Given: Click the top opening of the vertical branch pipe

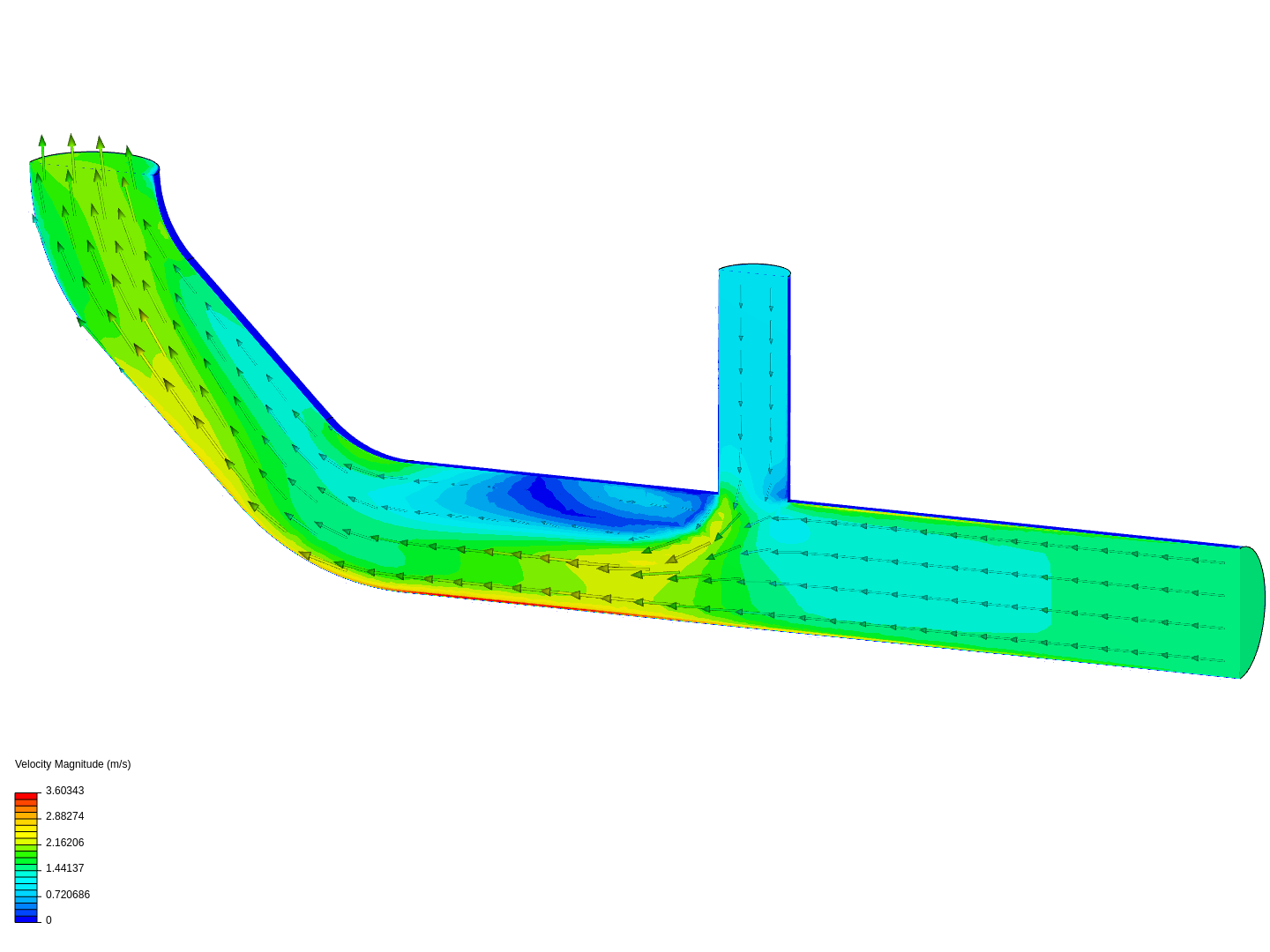Looking at the screenshot, I should coord(755,270).
